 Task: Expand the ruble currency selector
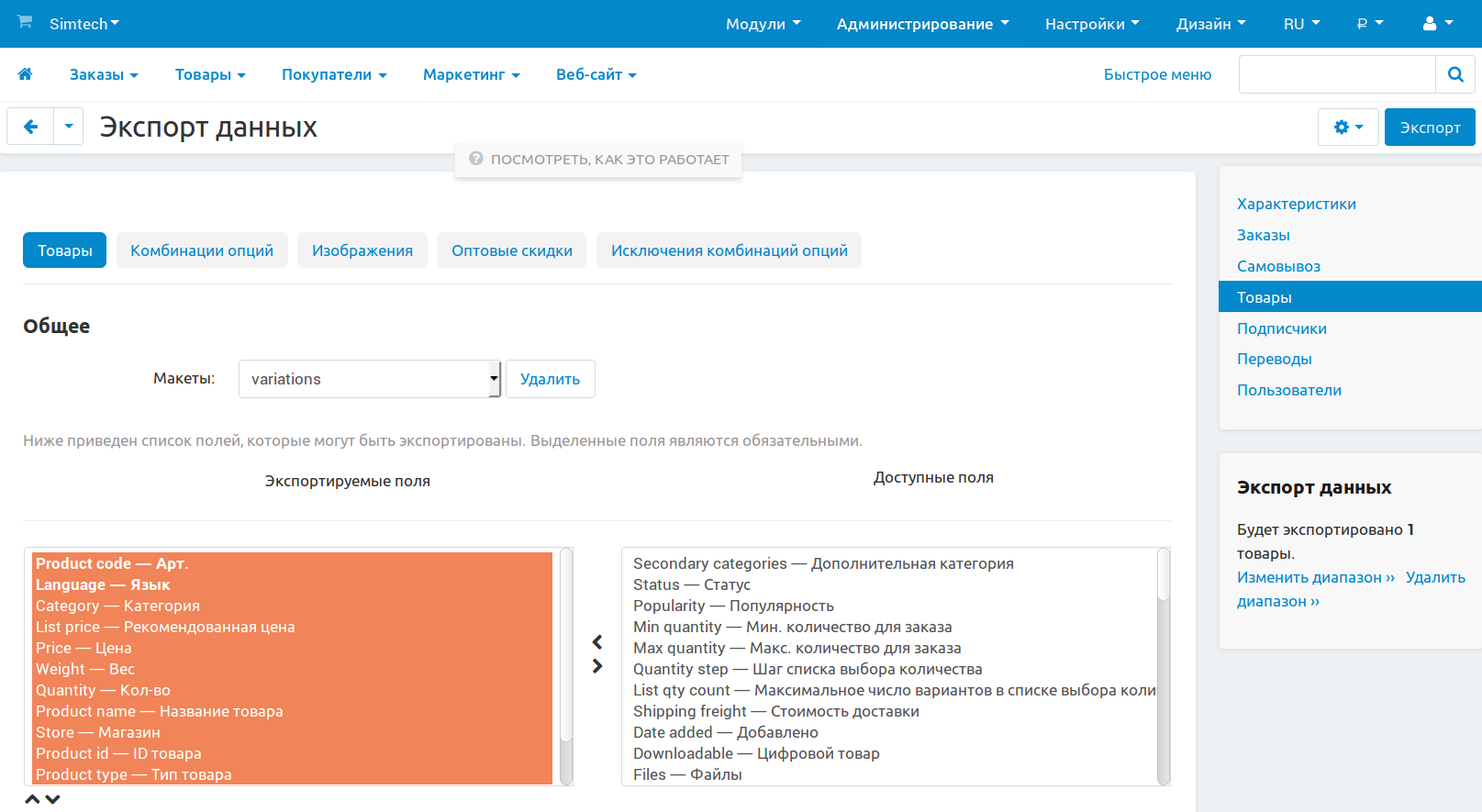tap(1369, 24)
